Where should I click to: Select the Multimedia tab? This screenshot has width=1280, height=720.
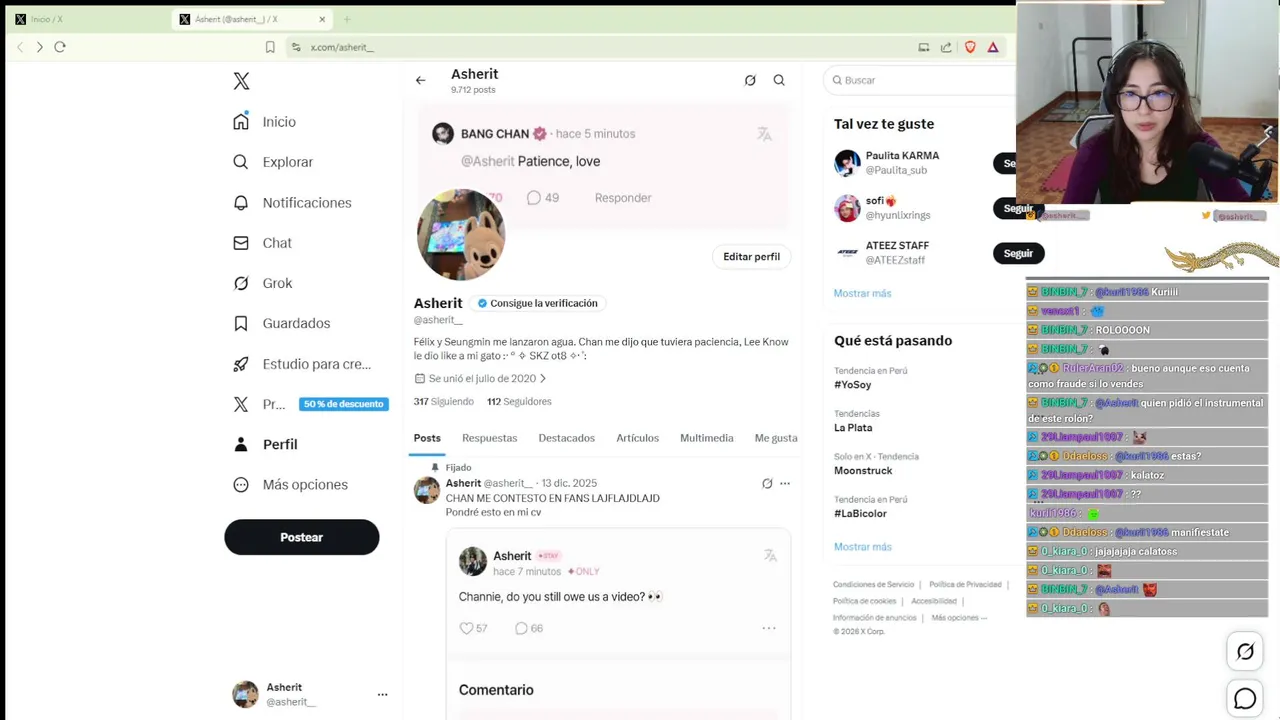[707, 438]
